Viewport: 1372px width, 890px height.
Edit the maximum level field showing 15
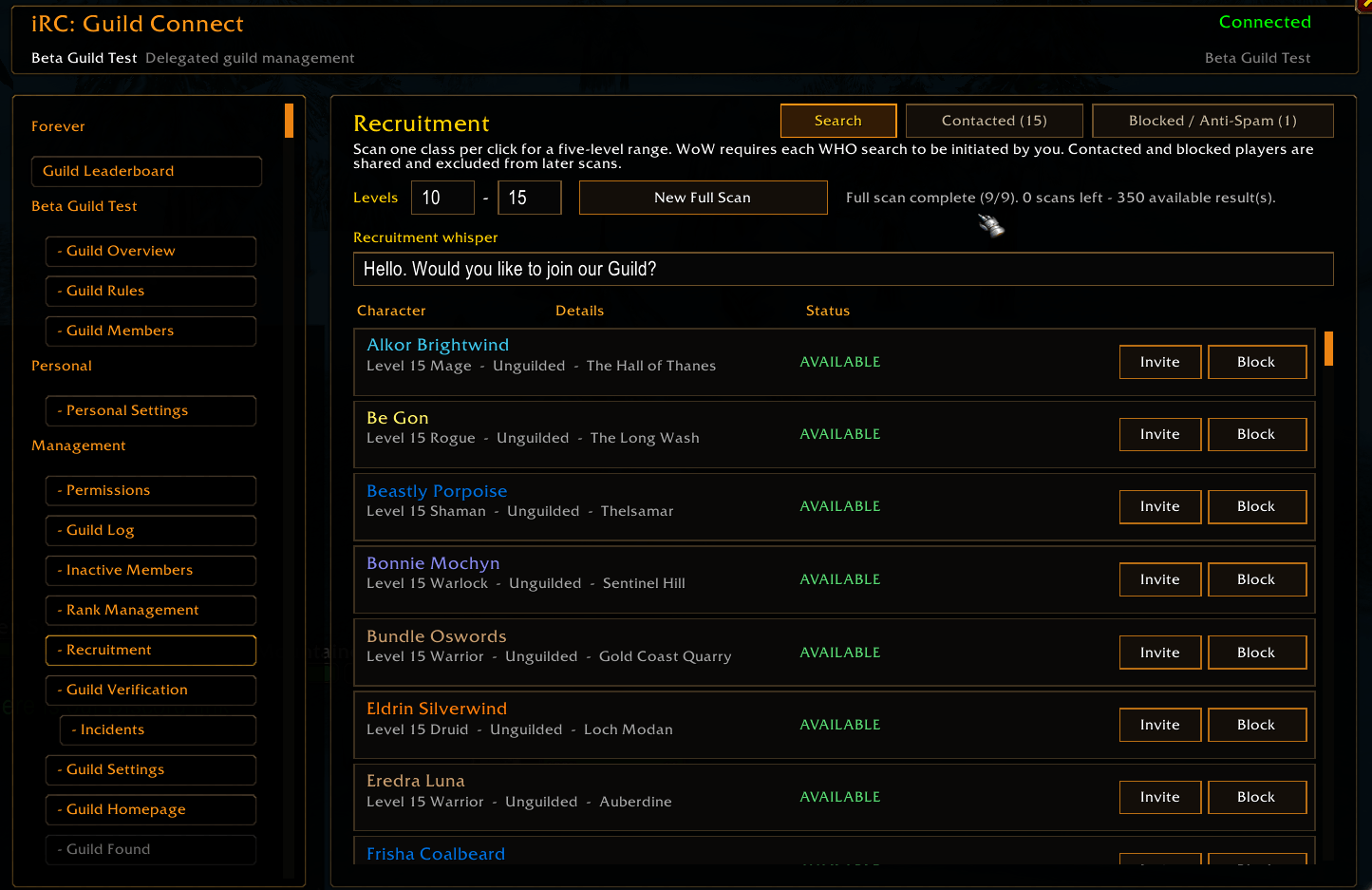click(529, 198)
